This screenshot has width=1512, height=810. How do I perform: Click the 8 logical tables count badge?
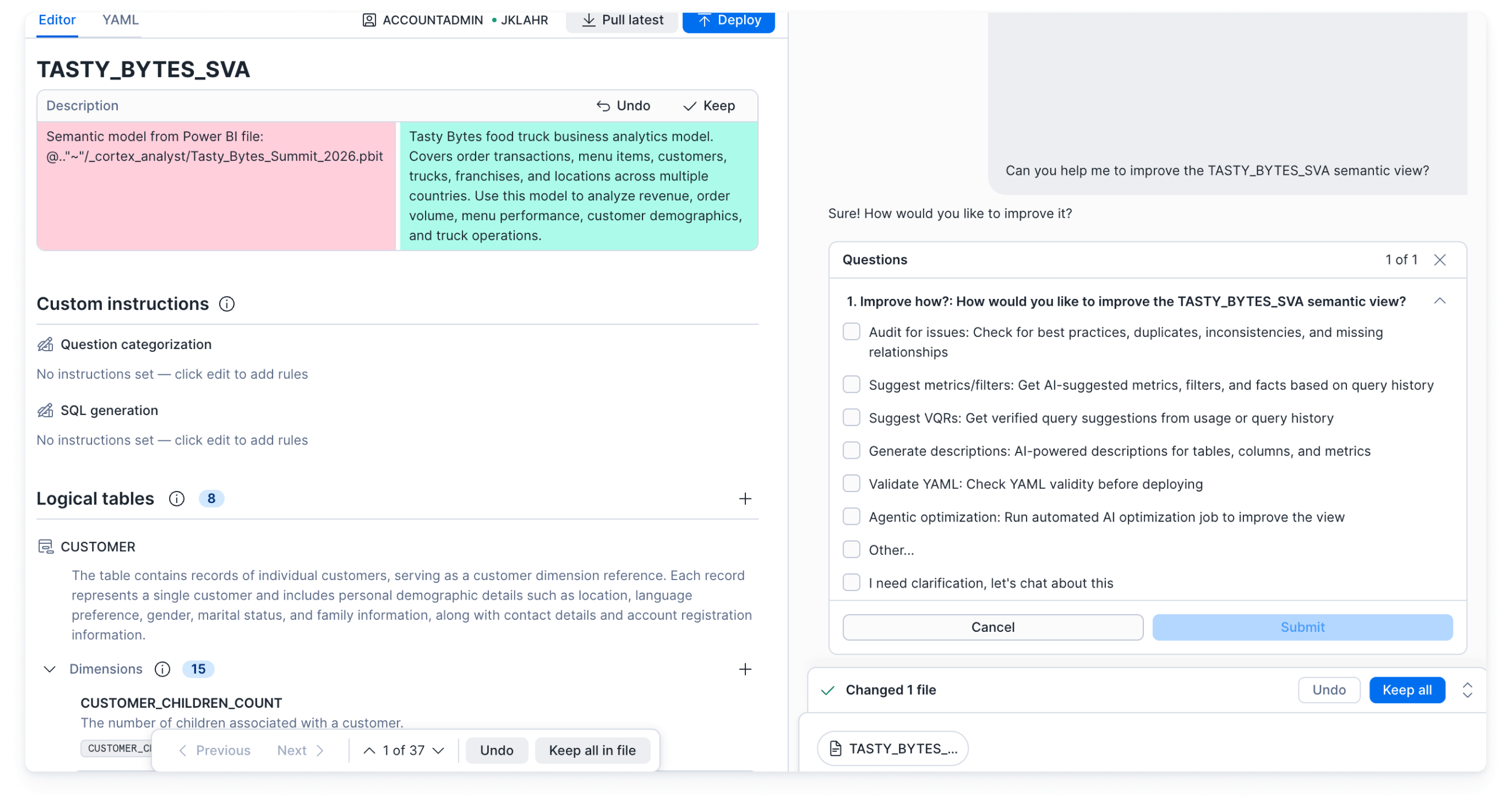211,498
